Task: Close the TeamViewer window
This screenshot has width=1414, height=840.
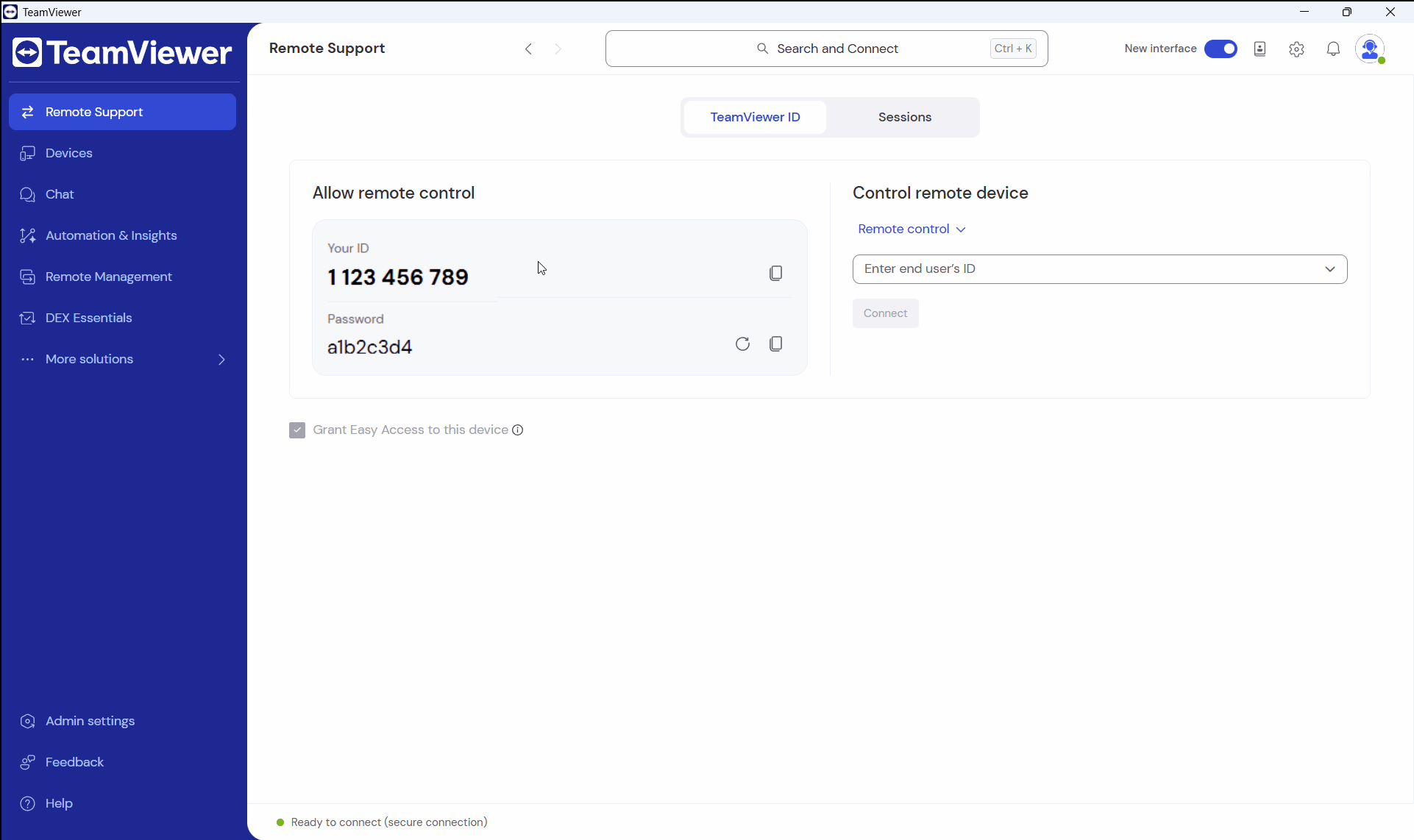Action: click(x=1390, y=12)
